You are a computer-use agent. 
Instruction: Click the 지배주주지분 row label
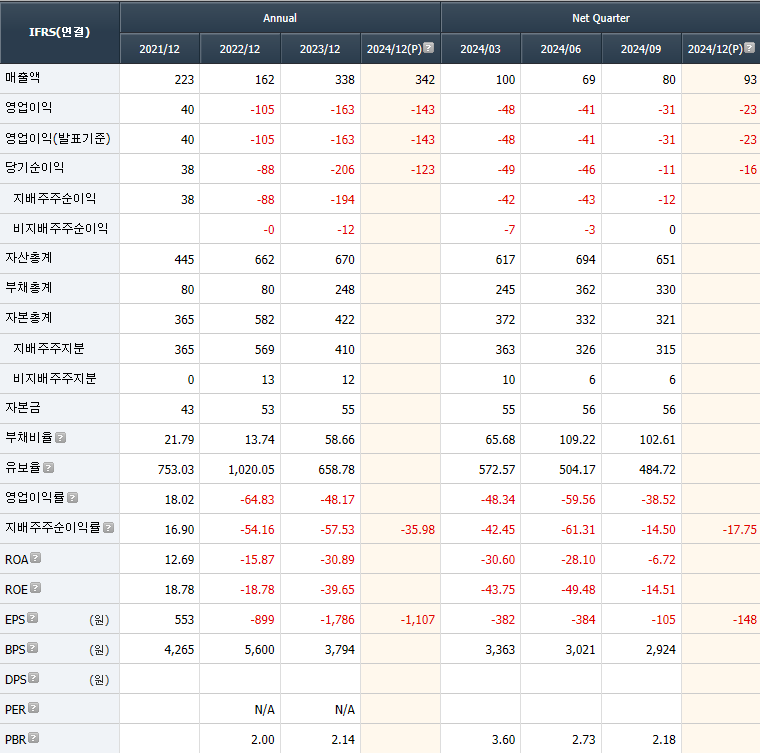click(48, 349)
